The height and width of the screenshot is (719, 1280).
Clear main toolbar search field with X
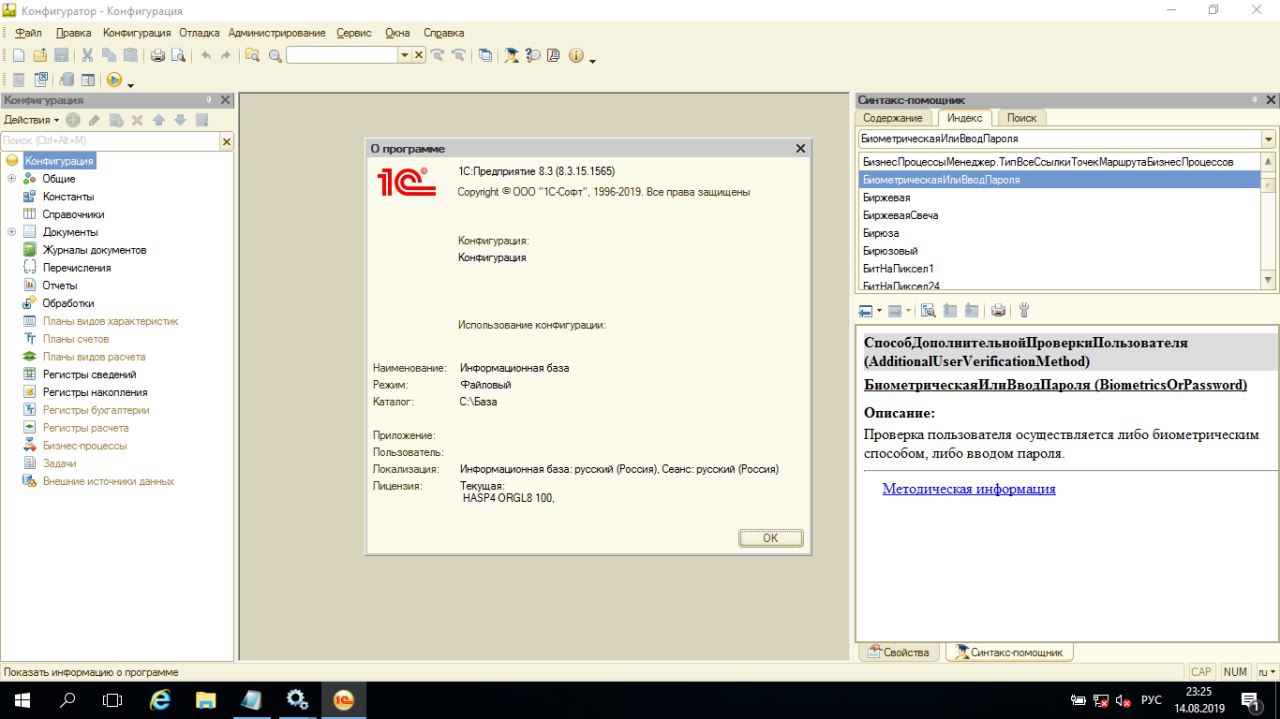419,56
